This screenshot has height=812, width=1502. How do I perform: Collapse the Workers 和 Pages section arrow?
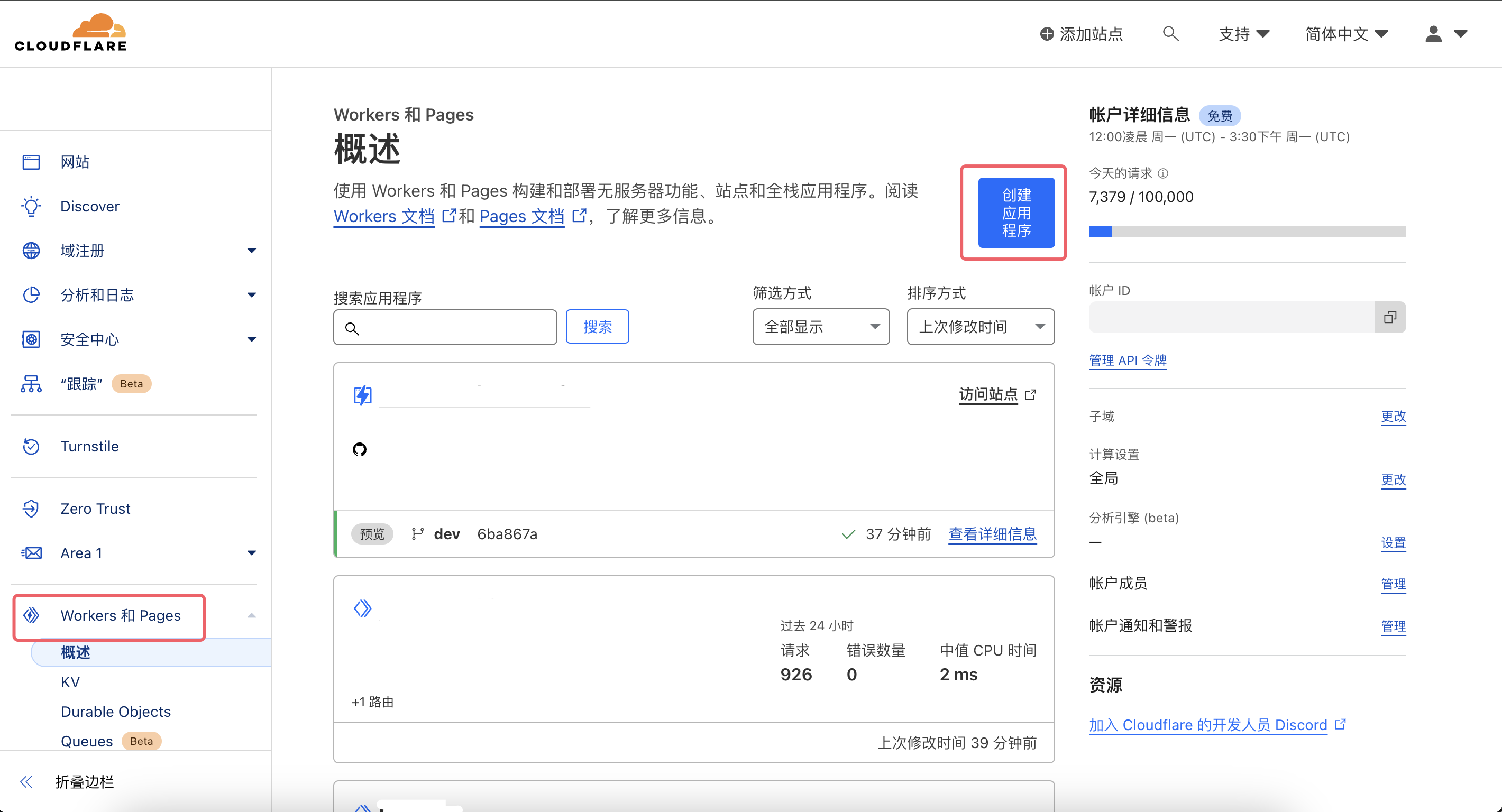(x=251, y=615)
